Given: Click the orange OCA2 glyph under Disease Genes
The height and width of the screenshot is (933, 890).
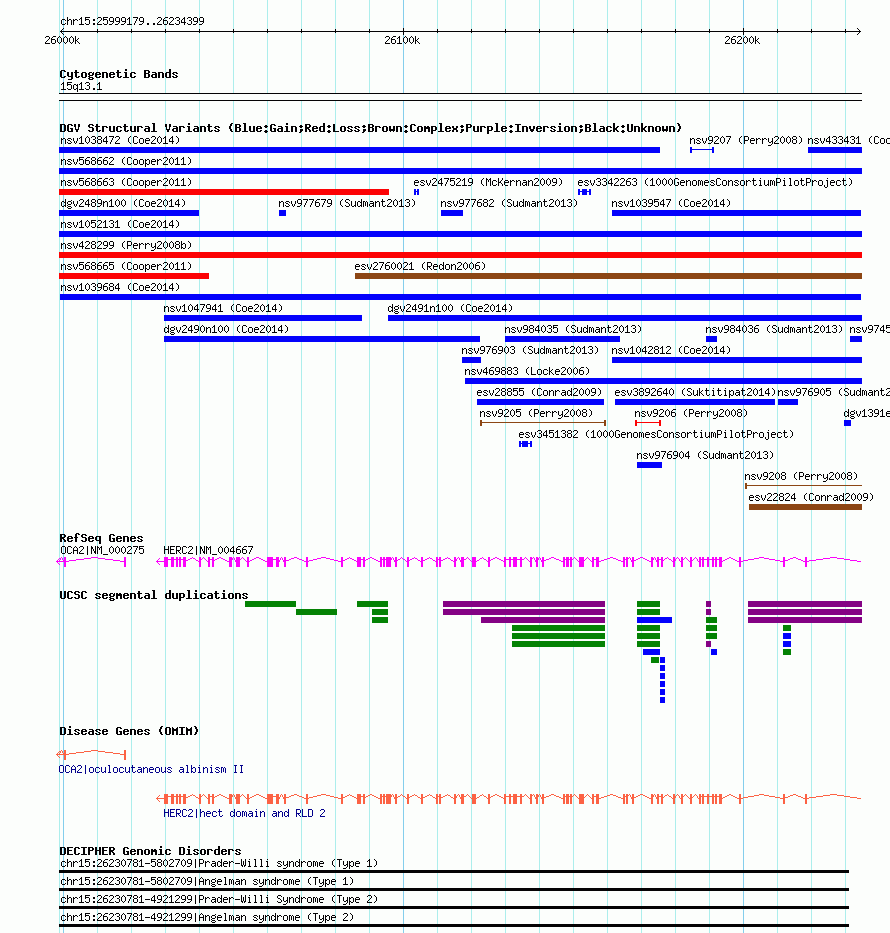Looking at the screenshot, I should (92, 754).
